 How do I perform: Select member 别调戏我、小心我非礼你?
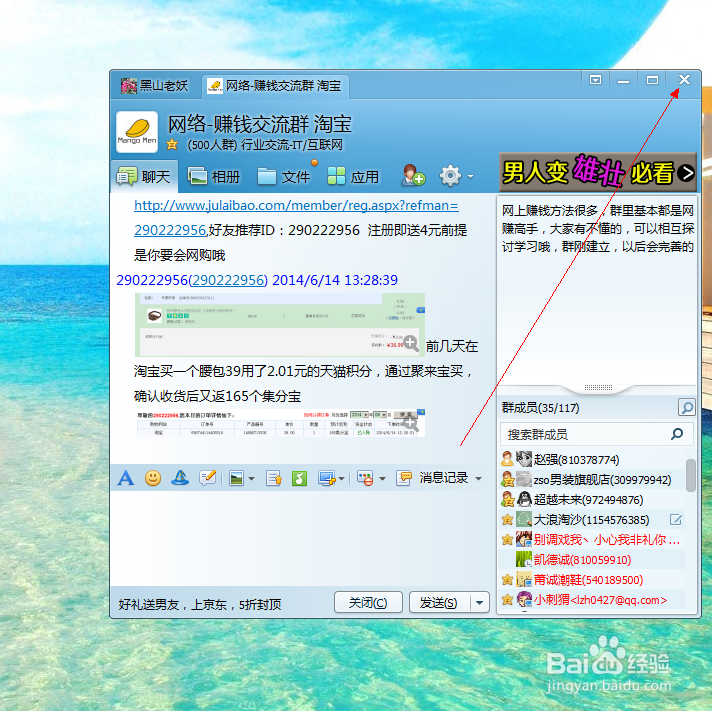[x=592, y=539]
